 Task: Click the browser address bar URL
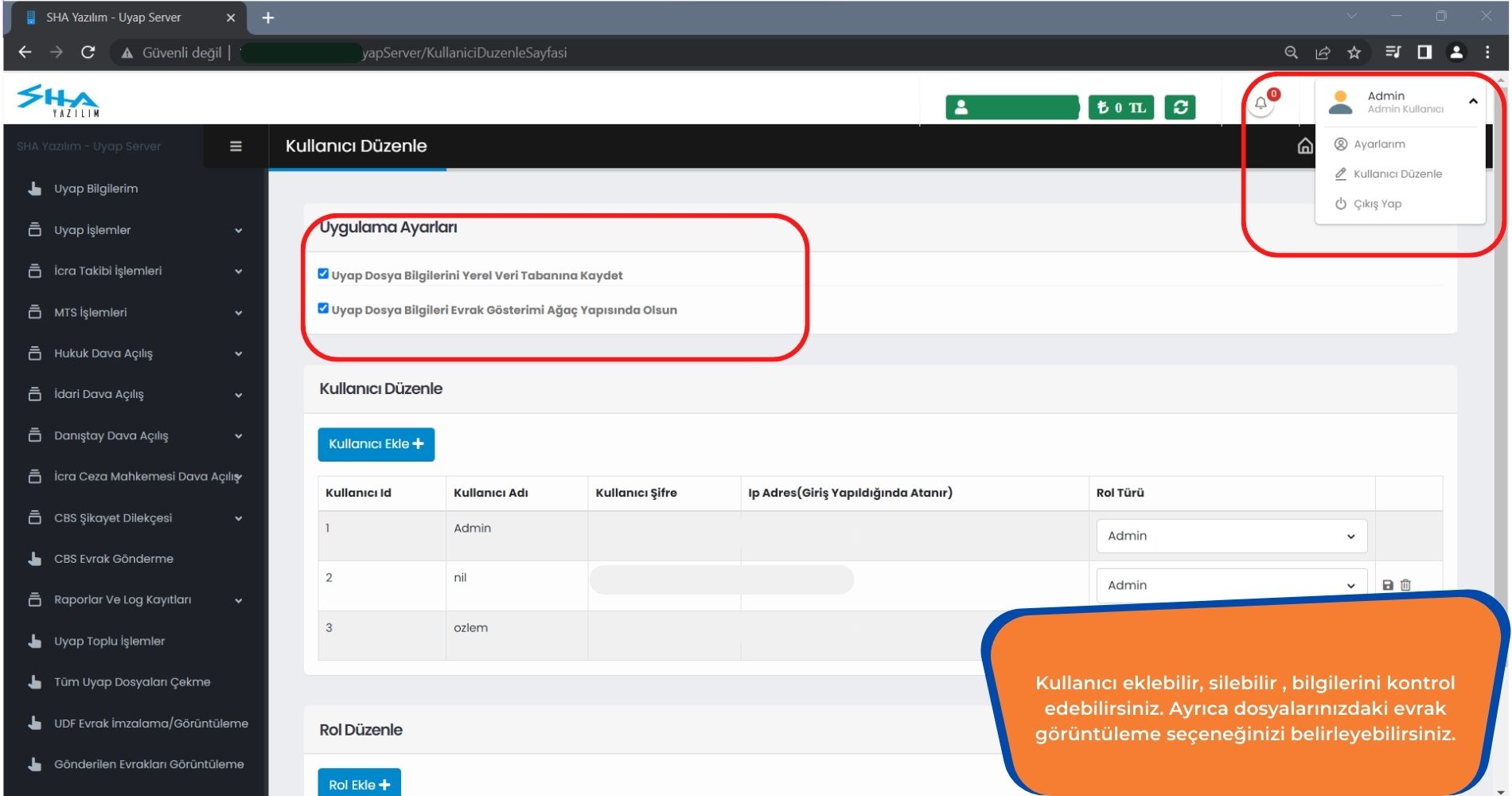465,53
